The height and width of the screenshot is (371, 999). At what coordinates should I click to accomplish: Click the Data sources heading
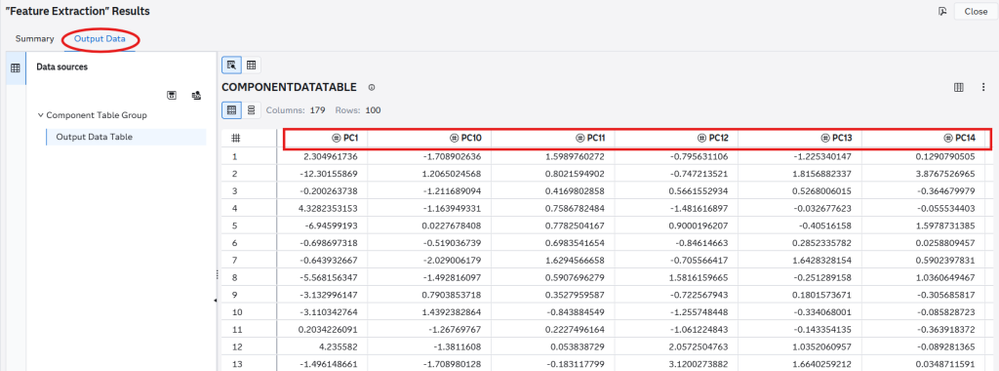tap(62, 66)
